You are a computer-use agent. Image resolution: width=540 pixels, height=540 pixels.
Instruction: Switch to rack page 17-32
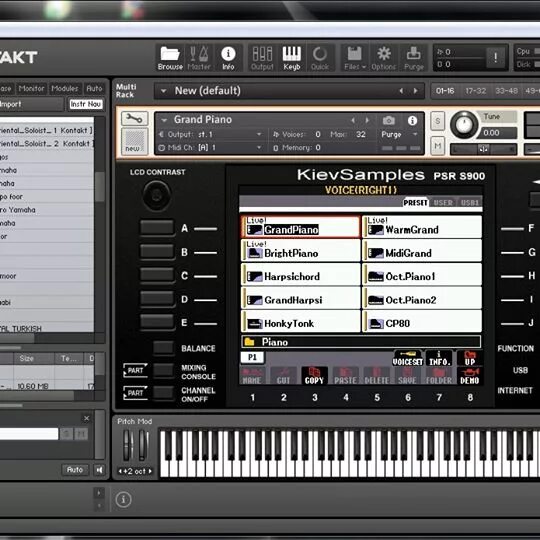pos(475,91)
